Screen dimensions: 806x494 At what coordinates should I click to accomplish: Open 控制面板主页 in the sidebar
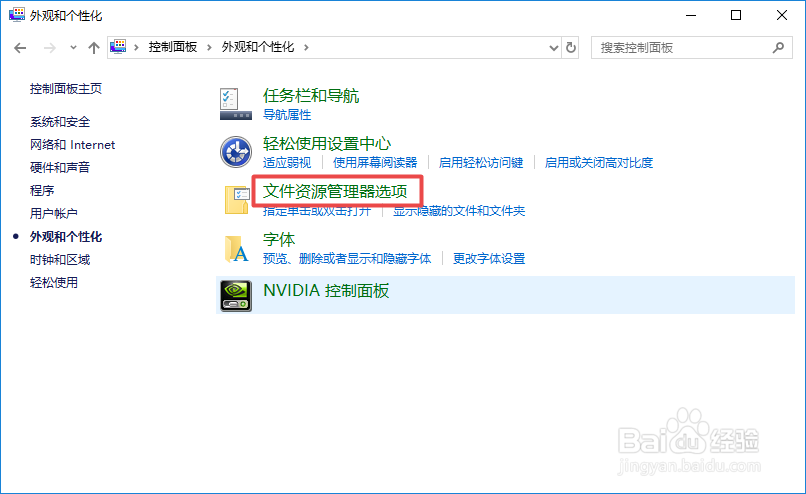66,88
